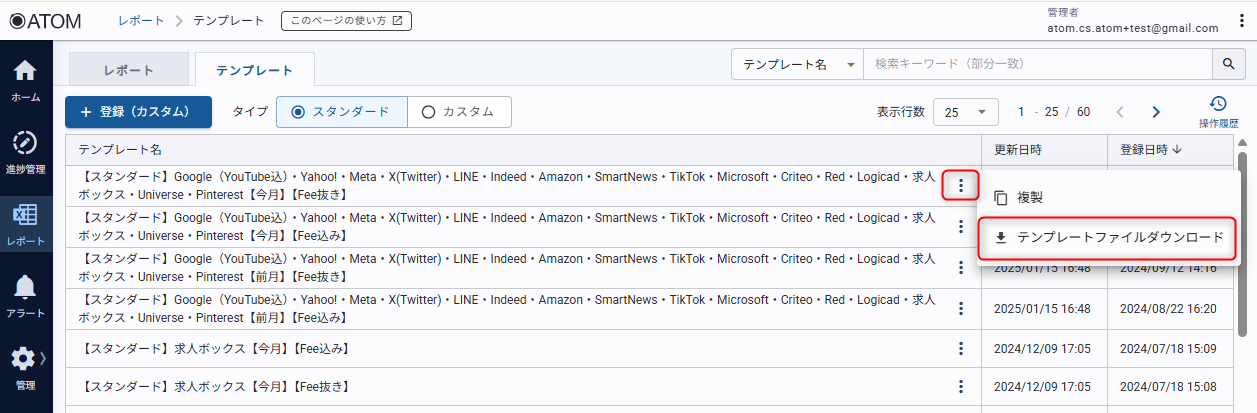
Task: Open the account kebab menu at top right
Action: tap(1242, 21)
